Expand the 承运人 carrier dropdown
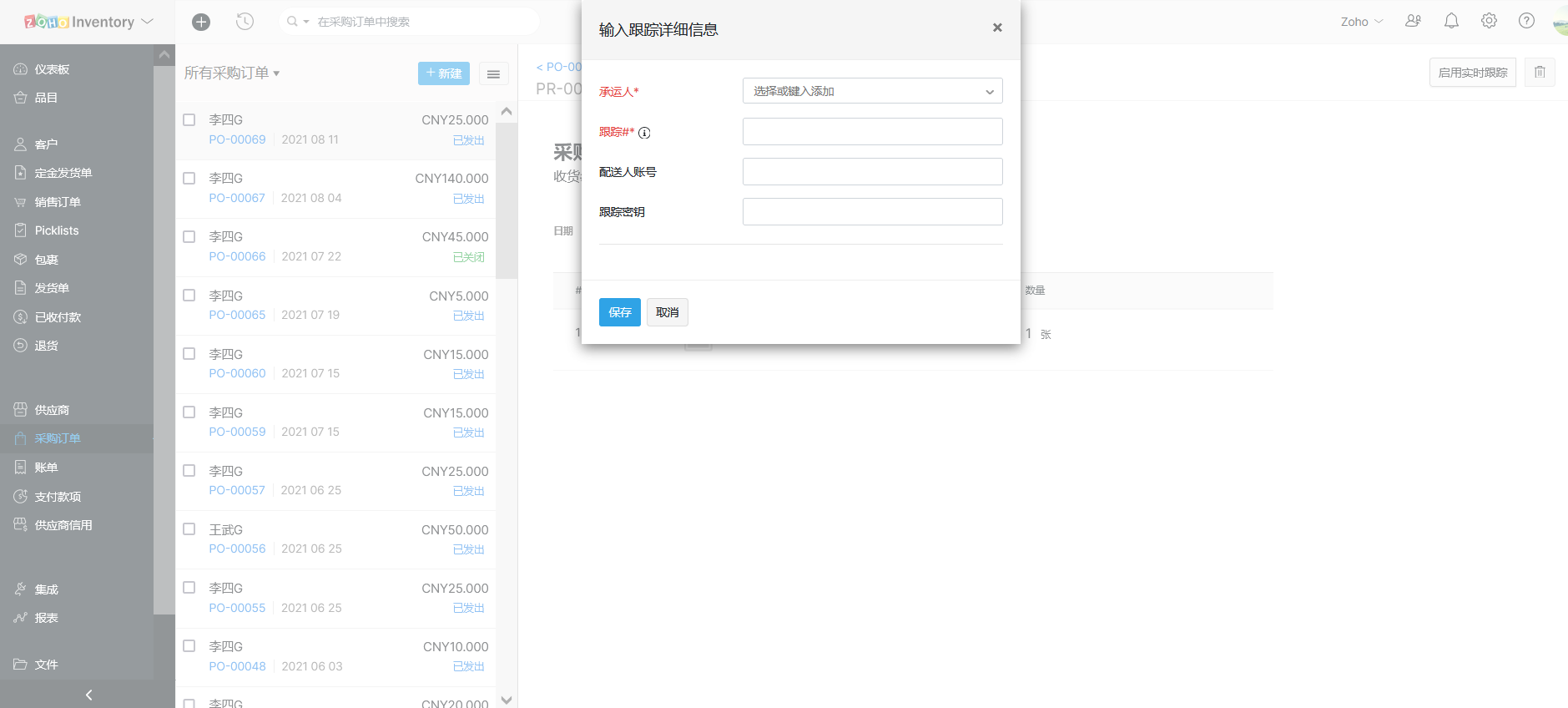 [872, 91]
